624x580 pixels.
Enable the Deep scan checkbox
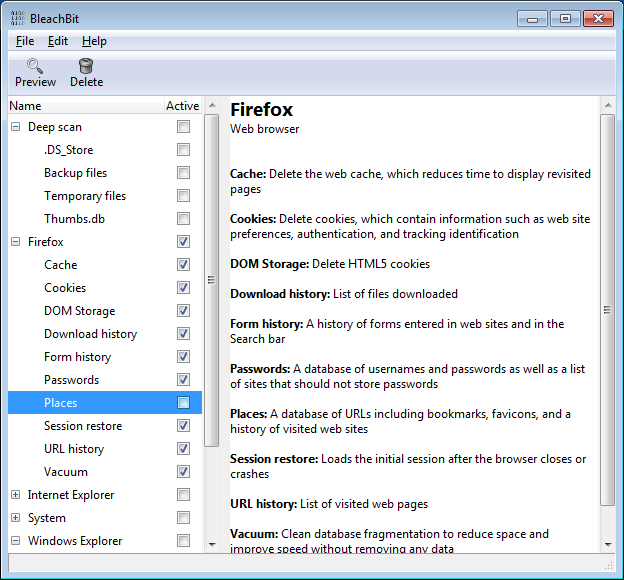(183, 127)
